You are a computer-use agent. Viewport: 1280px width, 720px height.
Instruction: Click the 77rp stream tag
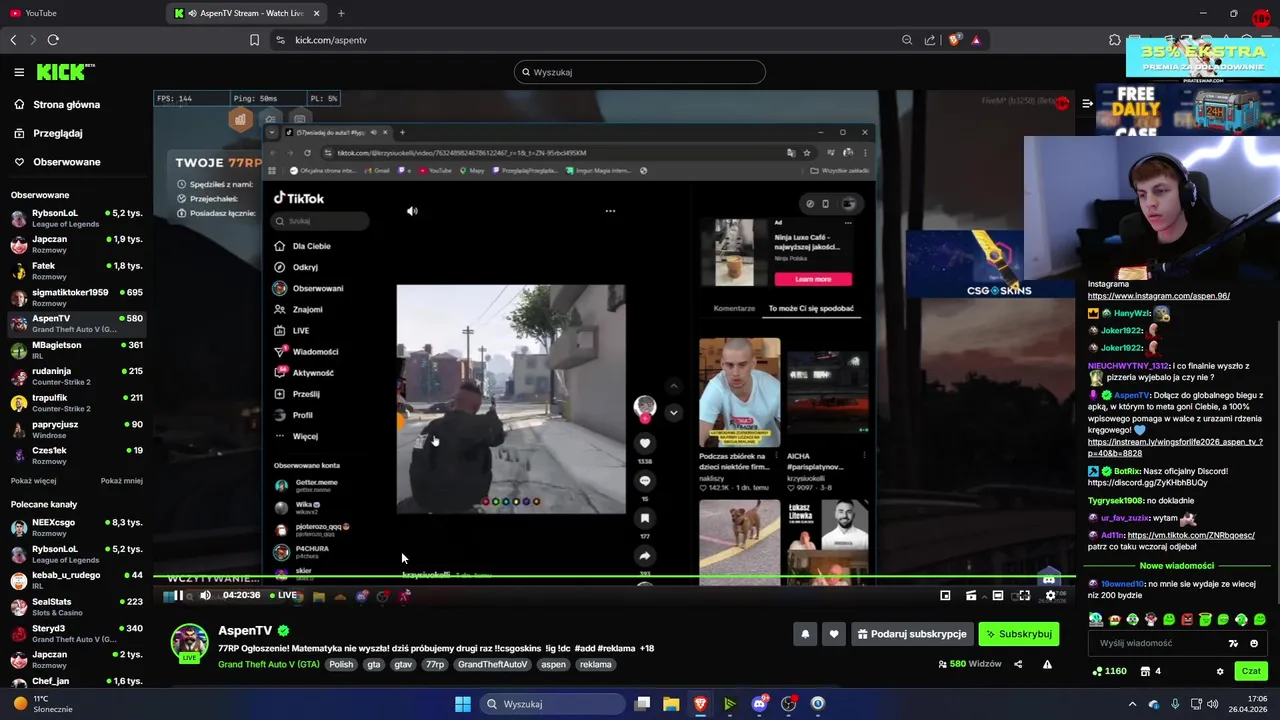(434, 664)
